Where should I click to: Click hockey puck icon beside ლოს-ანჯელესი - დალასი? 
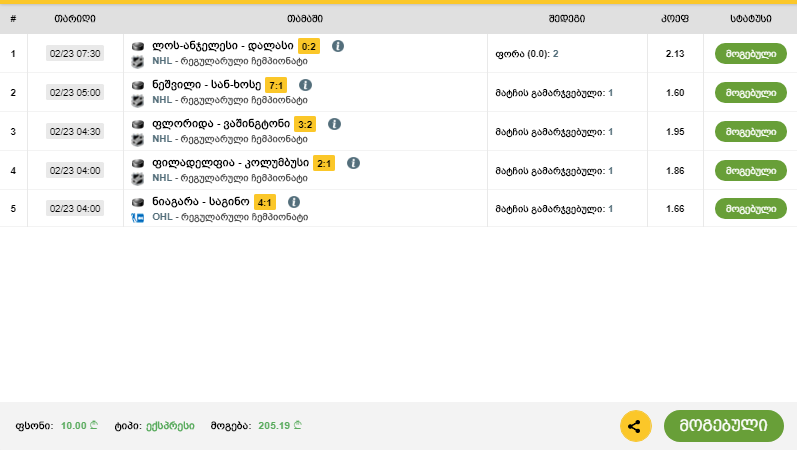coord(138,46)
